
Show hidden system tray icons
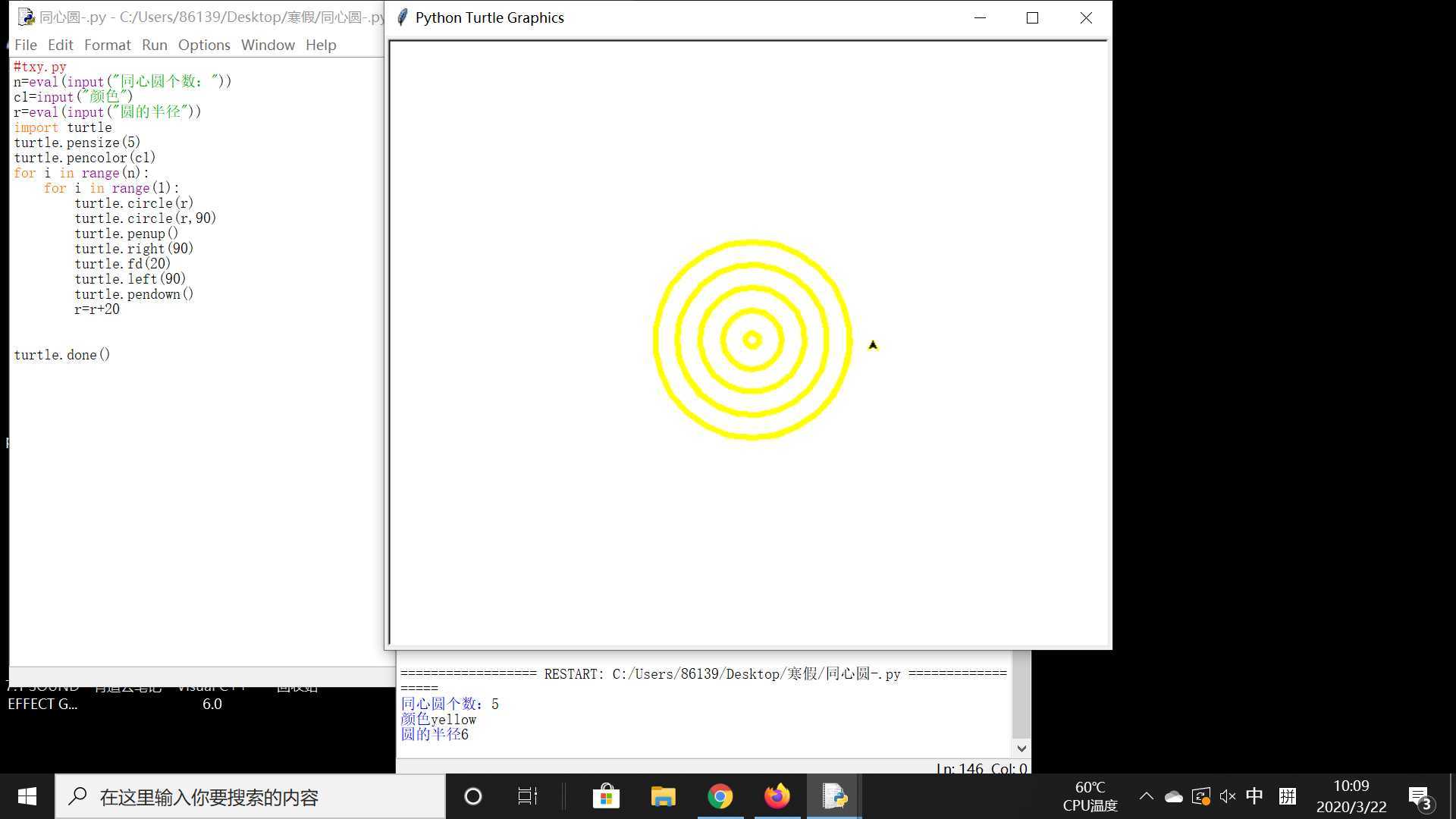[x=1146, y=796]
